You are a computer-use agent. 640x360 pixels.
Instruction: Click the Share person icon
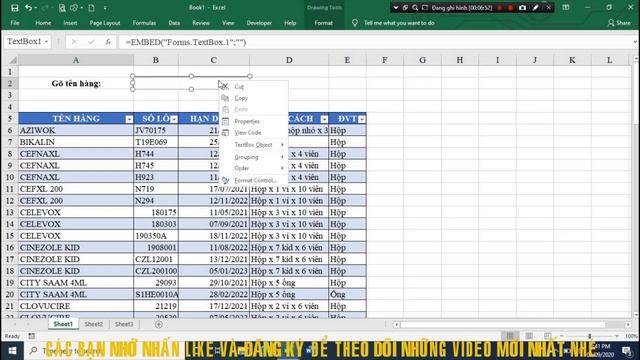tap(611, 23)
